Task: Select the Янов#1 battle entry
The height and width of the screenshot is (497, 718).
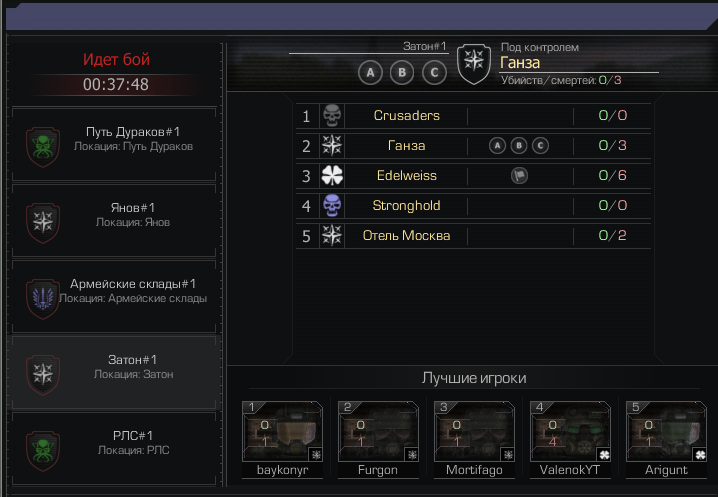Action: coord(114,220)
